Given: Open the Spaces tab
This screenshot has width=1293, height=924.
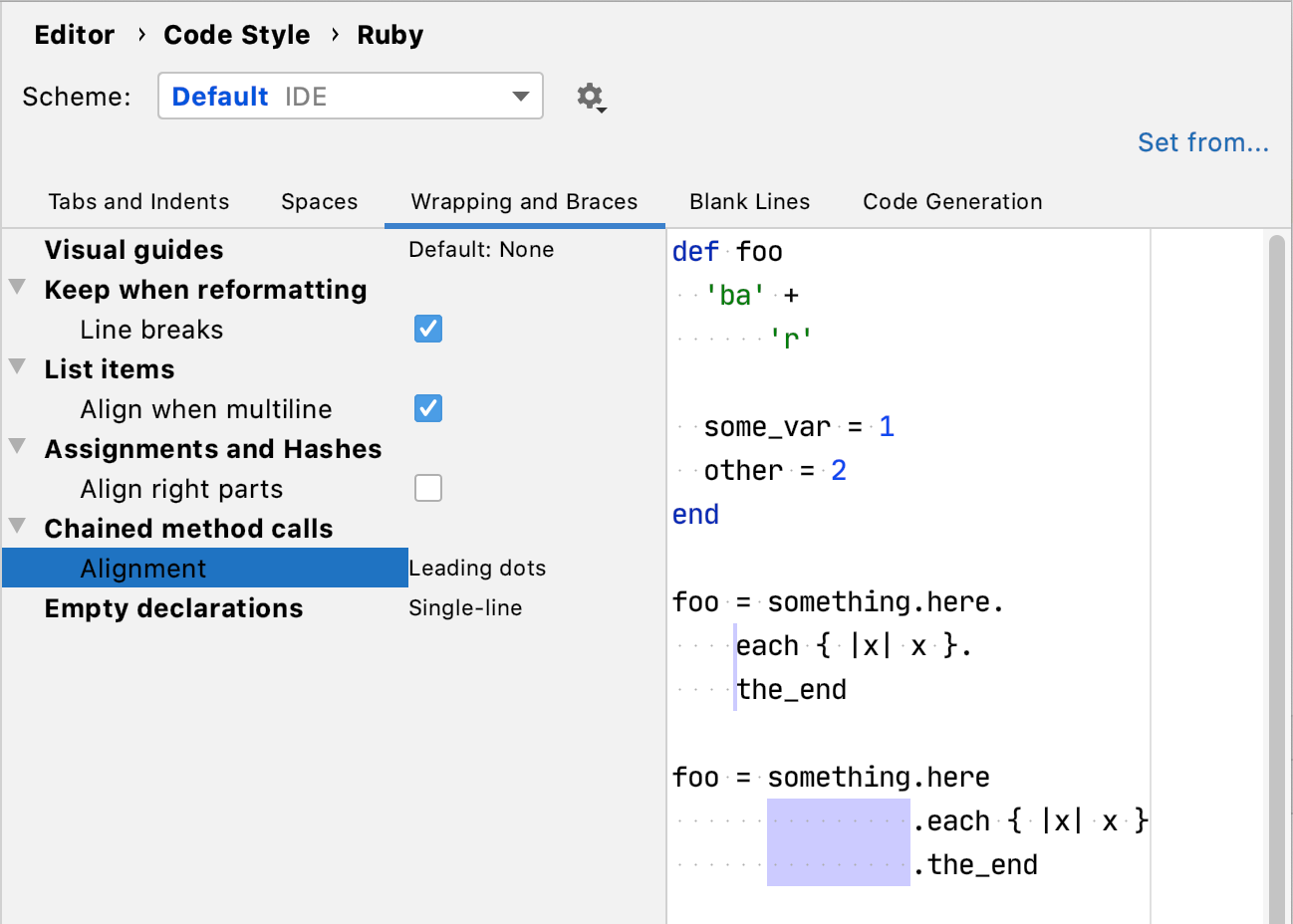Looking at the screenshot, I should click(x=319, y=201).
